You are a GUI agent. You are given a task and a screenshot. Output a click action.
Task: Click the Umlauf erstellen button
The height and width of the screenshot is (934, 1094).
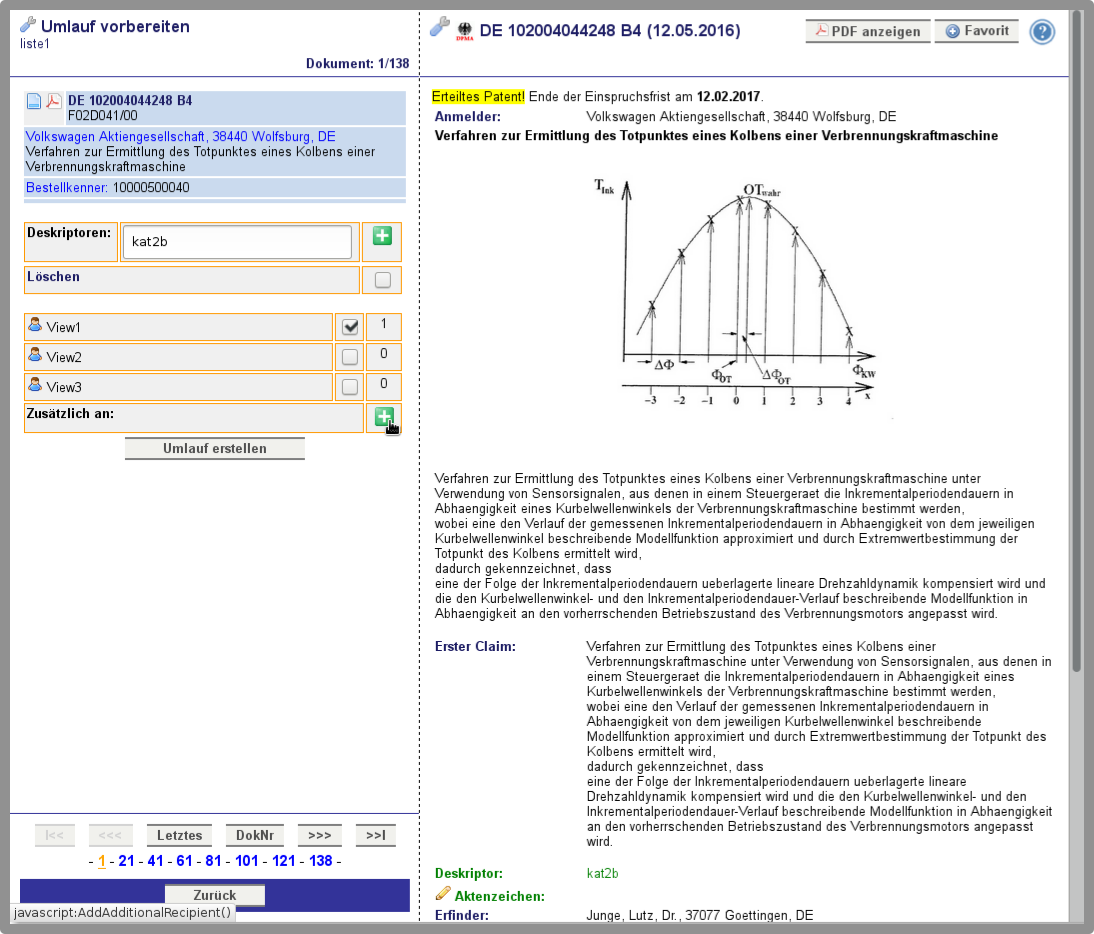click(215, 449)
